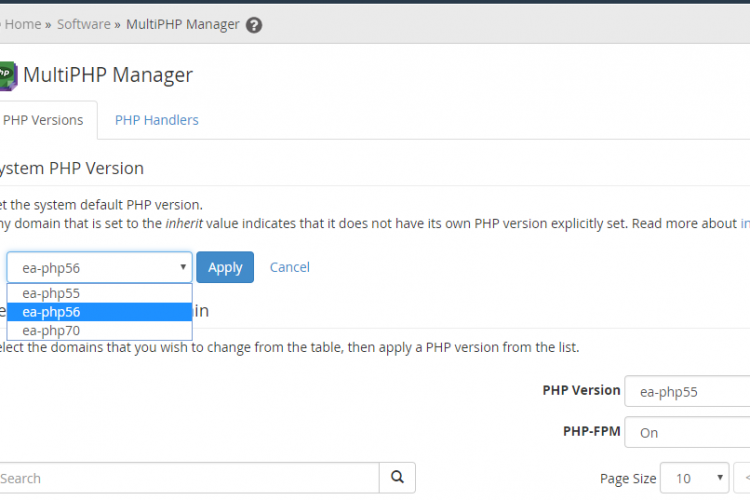Choose highlighted ea-php56 option in list
This screenshot has width=750, height=500.
(x=99, y=312)
